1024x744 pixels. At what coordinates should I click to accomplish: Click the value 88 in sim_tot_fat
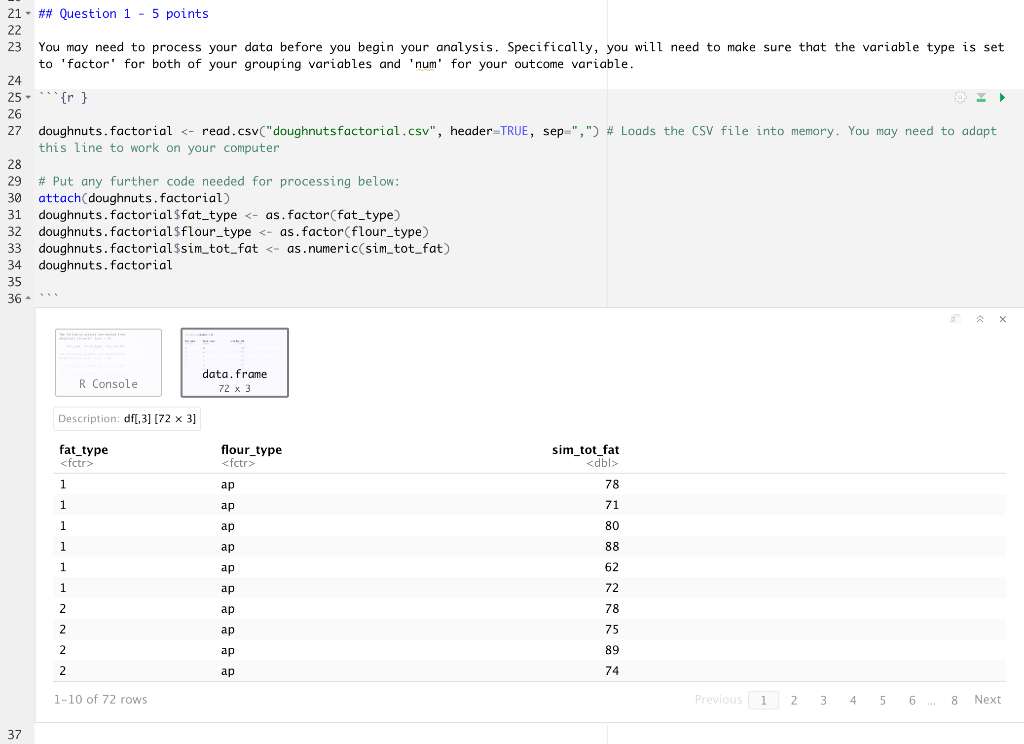point(612,547)
